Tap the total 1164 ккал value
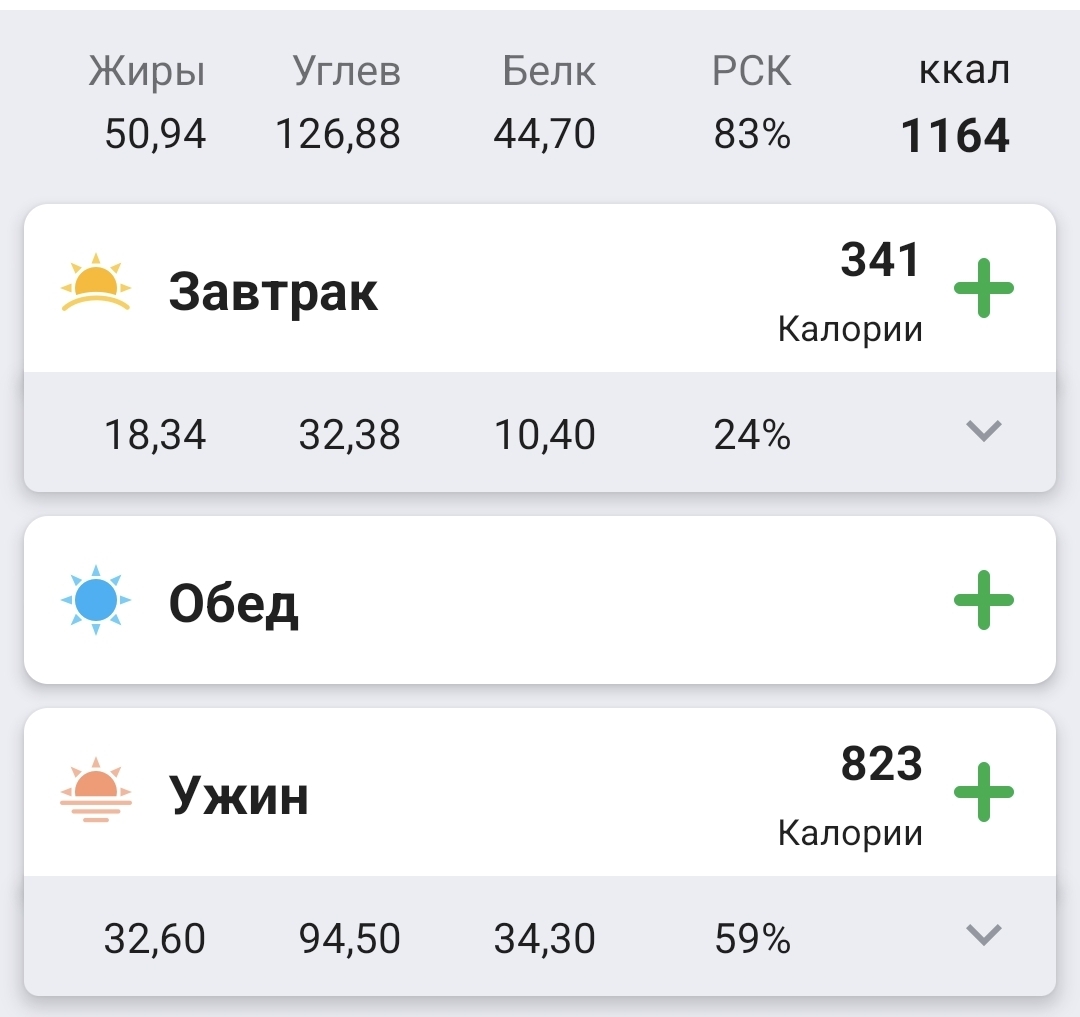This screenshot has height=1017, width=1080. [955, 136]
